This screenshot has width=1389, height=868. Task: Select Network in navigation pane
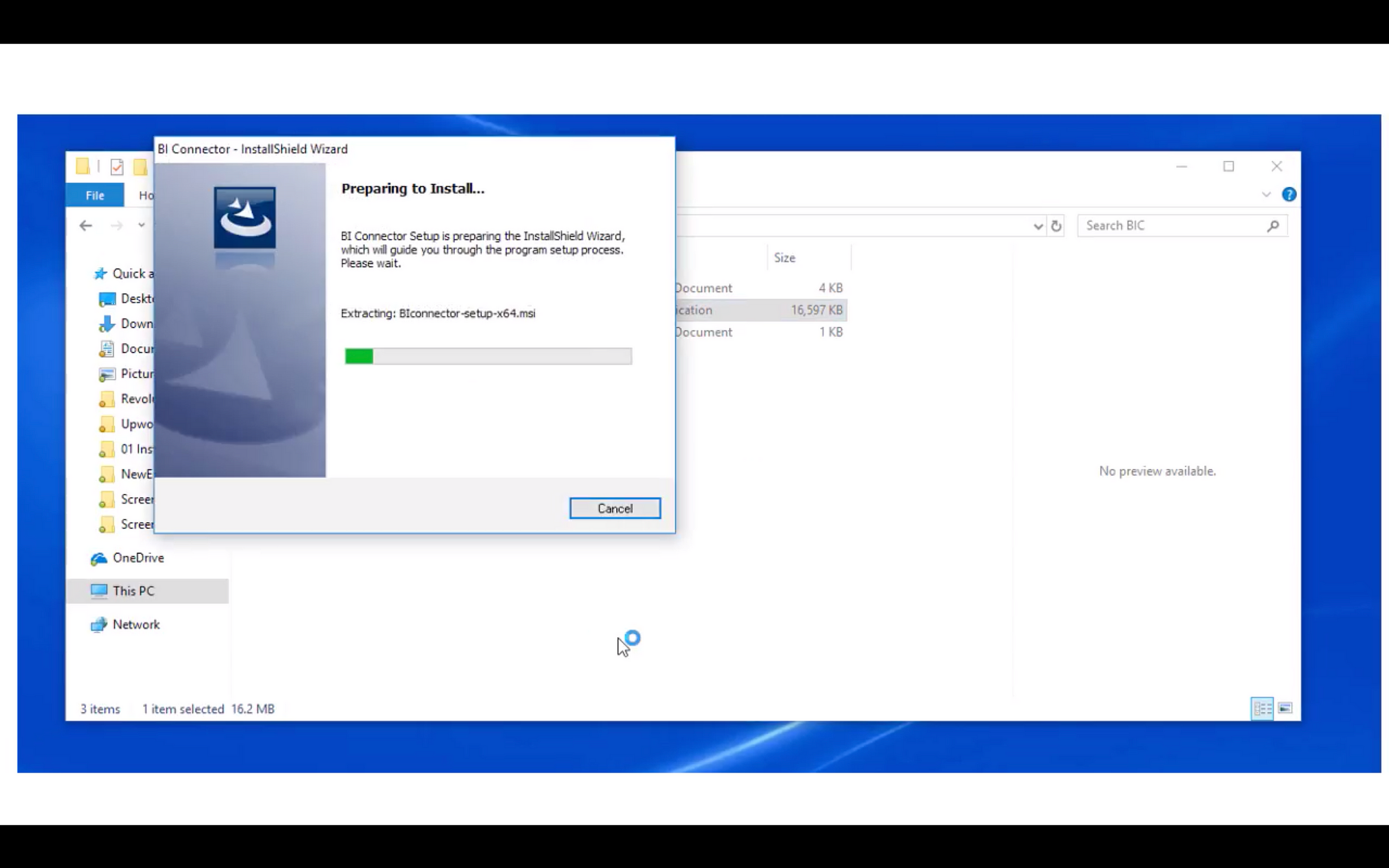(x=136, y=624)
